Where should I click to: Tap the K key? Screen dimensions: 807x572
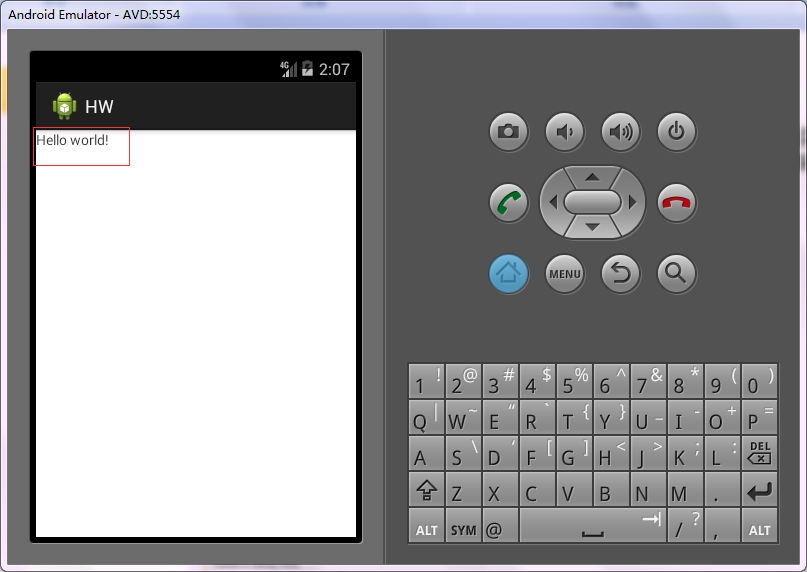(x=686, y=453)
